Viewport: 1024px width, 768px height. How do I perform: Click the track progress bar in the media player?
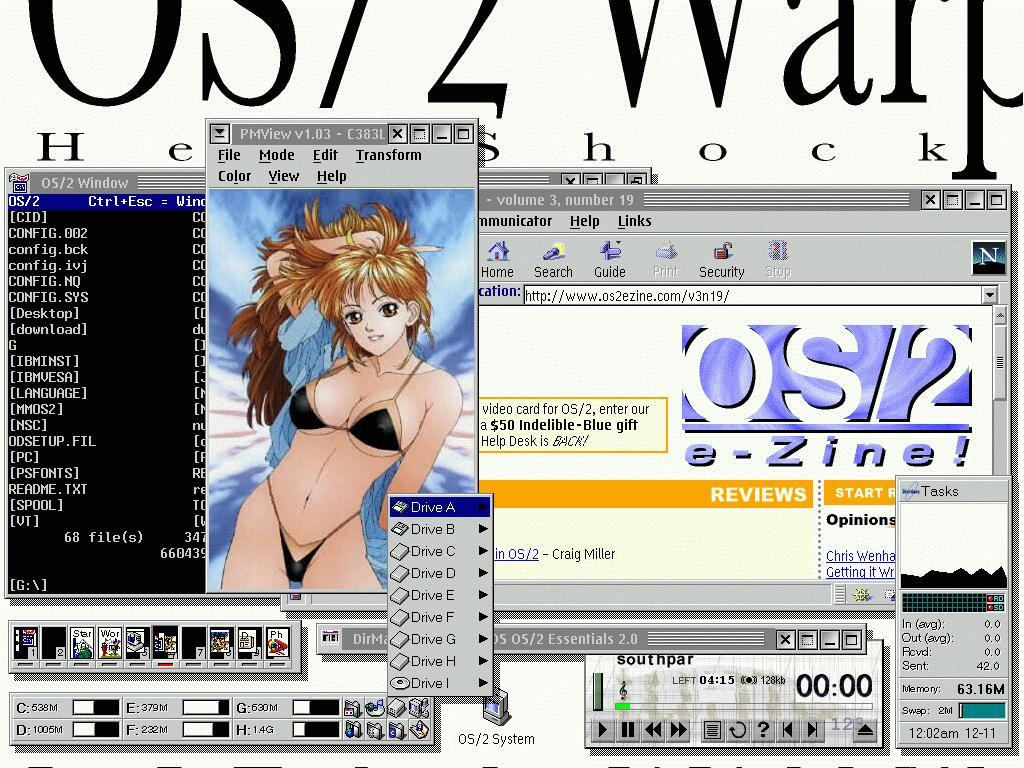click(x=744, y=706)
